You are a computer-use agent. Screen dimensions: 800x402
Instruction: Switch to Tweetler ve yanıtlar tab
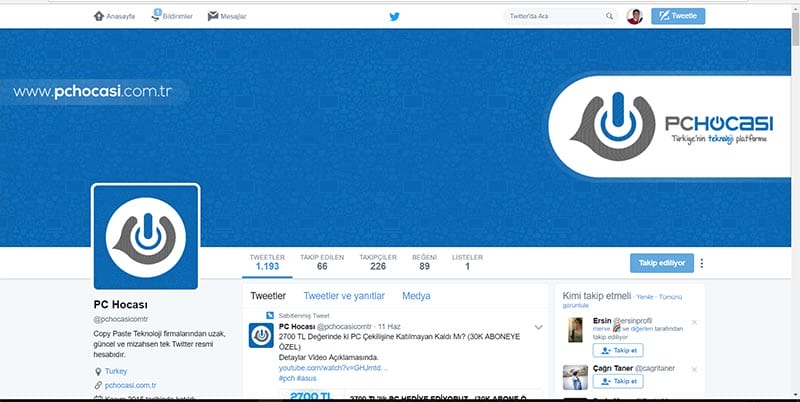pos(344,296)
